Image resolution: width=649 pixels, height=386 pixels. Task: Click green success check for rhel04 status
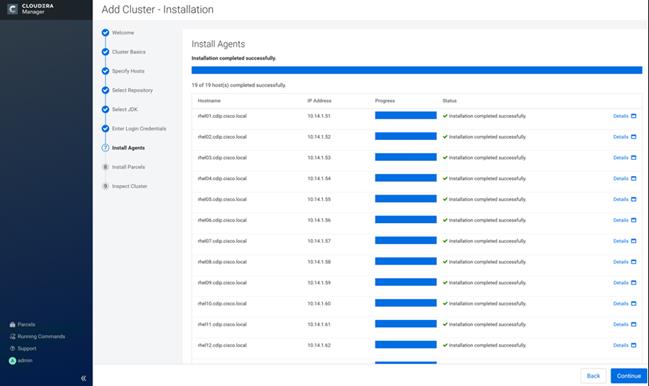[x=445, y=178]
